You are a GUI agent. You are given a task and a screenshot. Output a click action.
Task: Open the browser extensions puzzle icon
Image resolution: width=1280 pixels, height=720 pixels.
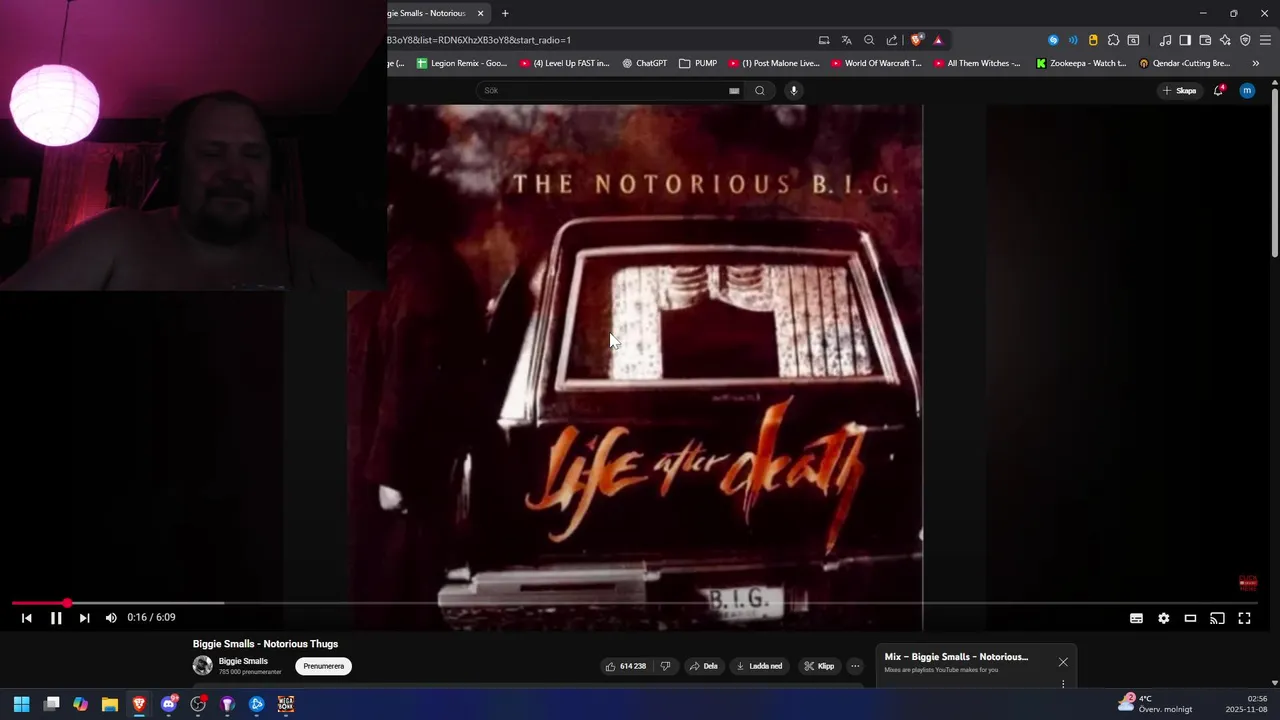1113,40
